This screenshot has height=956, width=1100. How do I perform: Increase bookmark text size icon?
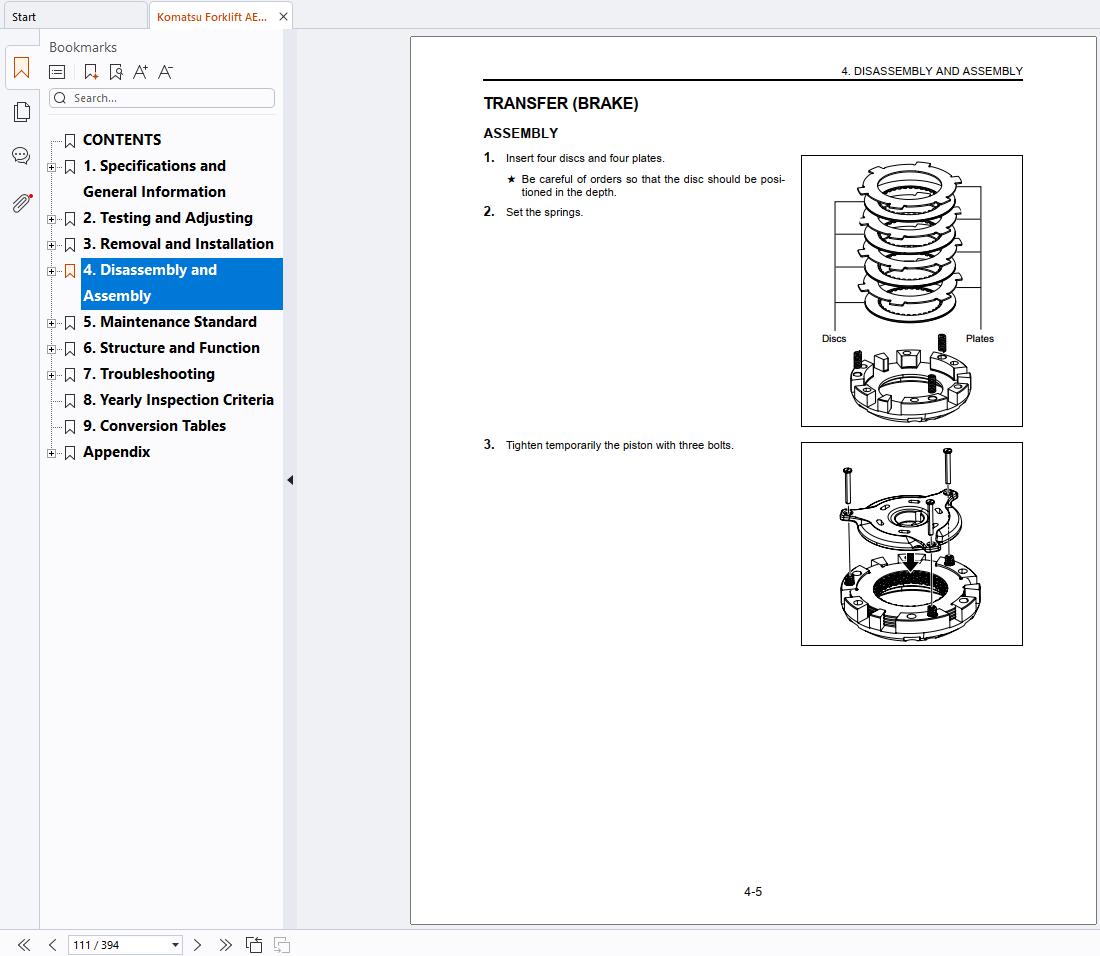140,72
